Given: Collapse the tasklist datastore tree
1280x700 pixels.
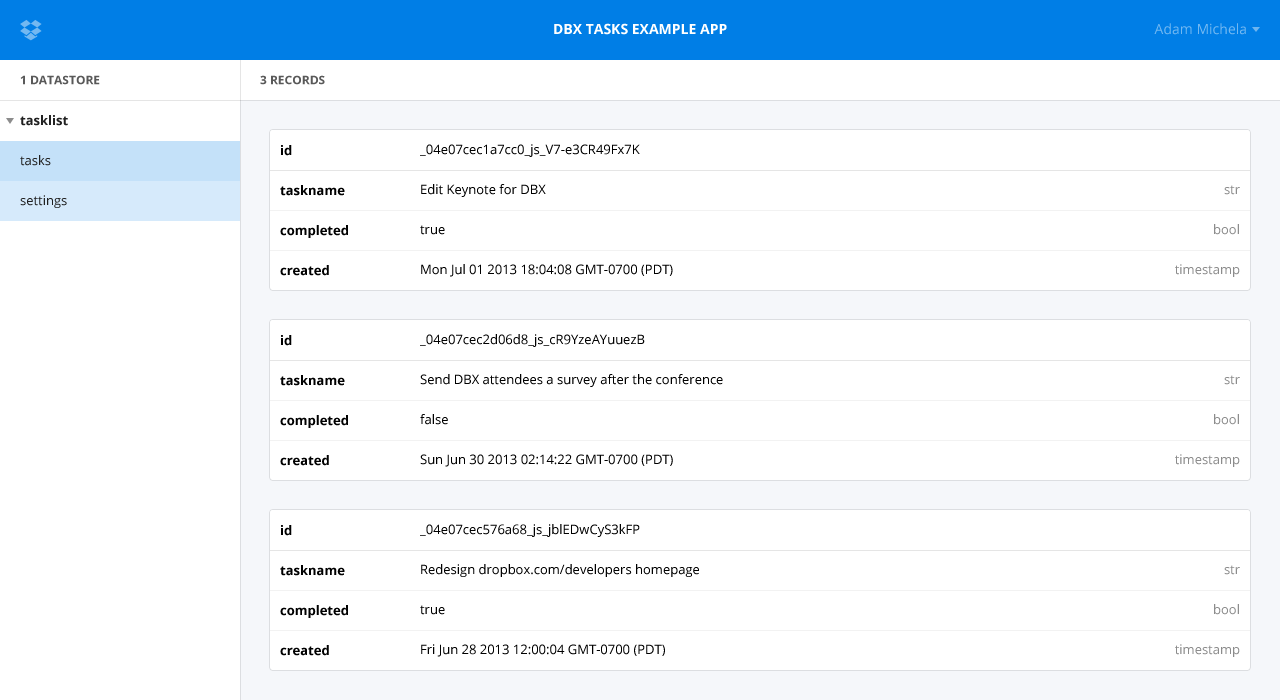Looking at the screenshot, I should [x=10, y=120].
